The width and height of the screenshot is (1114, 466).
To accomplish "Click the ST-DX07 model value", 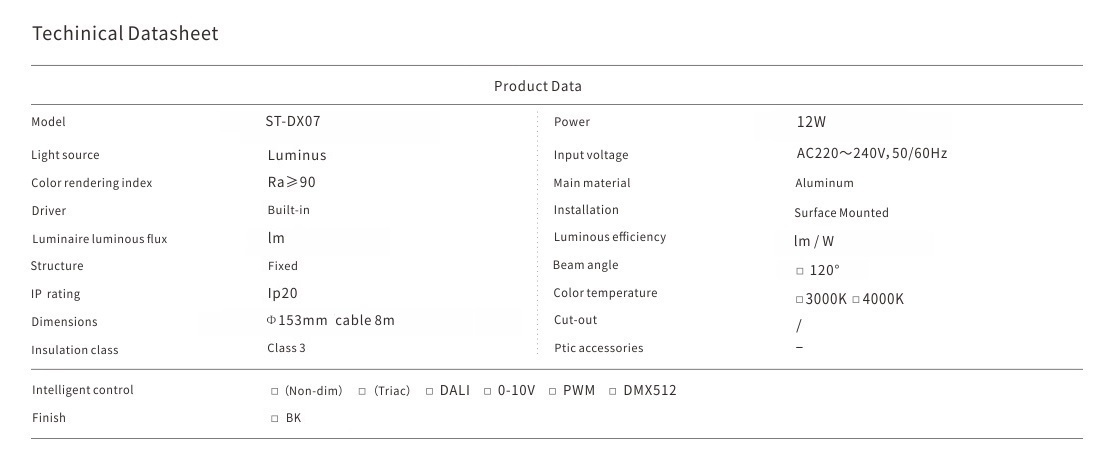I will [292, 121].
